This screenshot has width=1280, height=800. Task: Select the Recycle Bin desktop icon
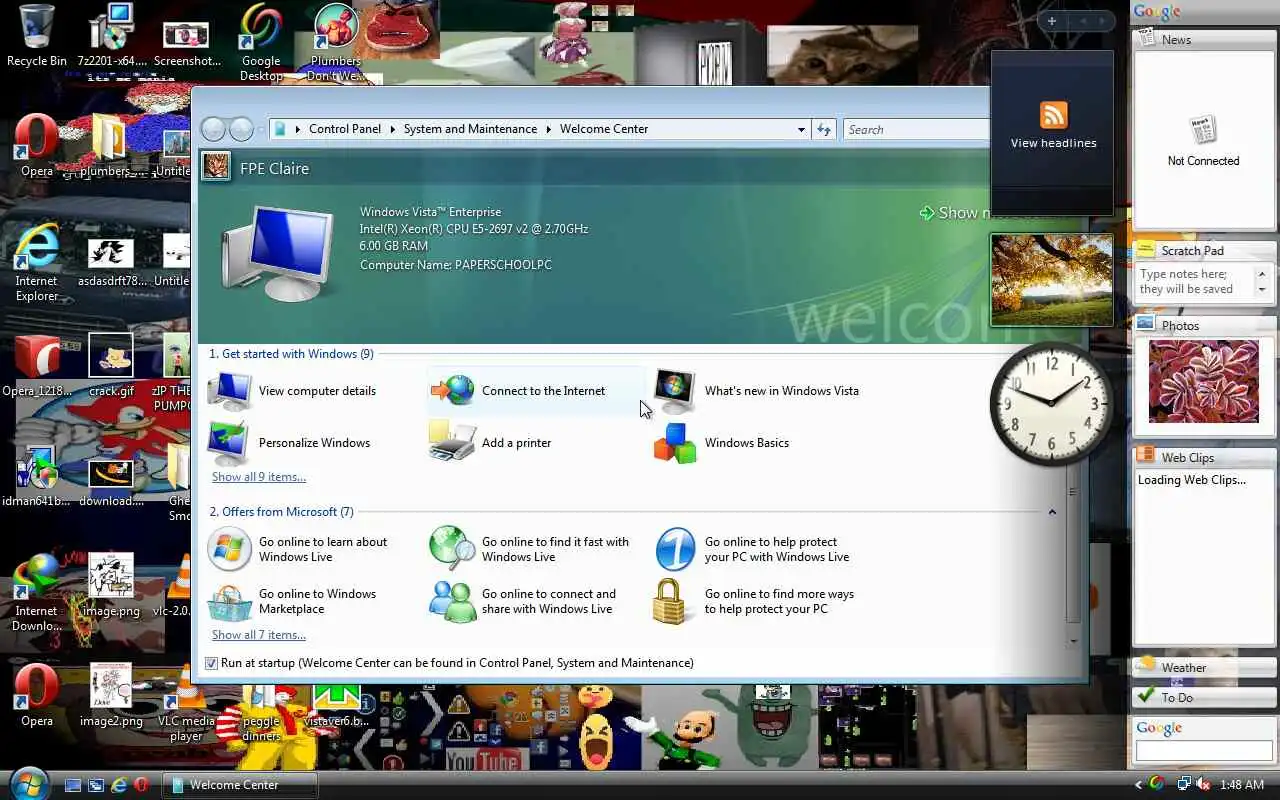37,35
